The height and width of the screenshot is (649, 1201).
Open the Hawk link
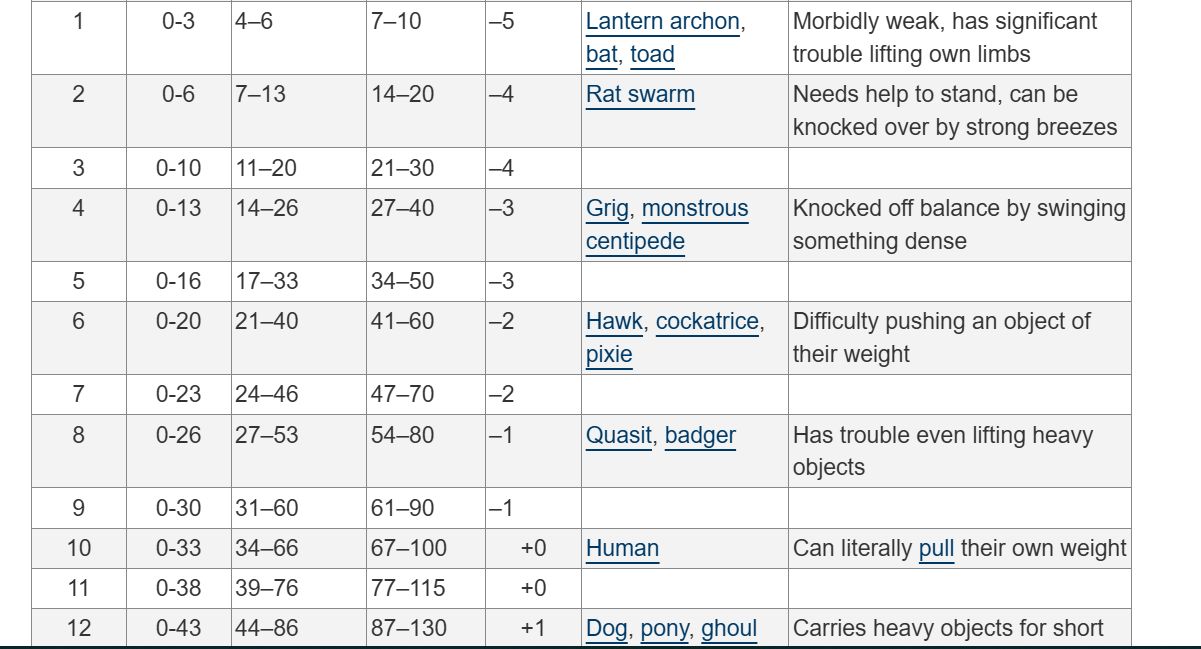(x=614, y=322)
